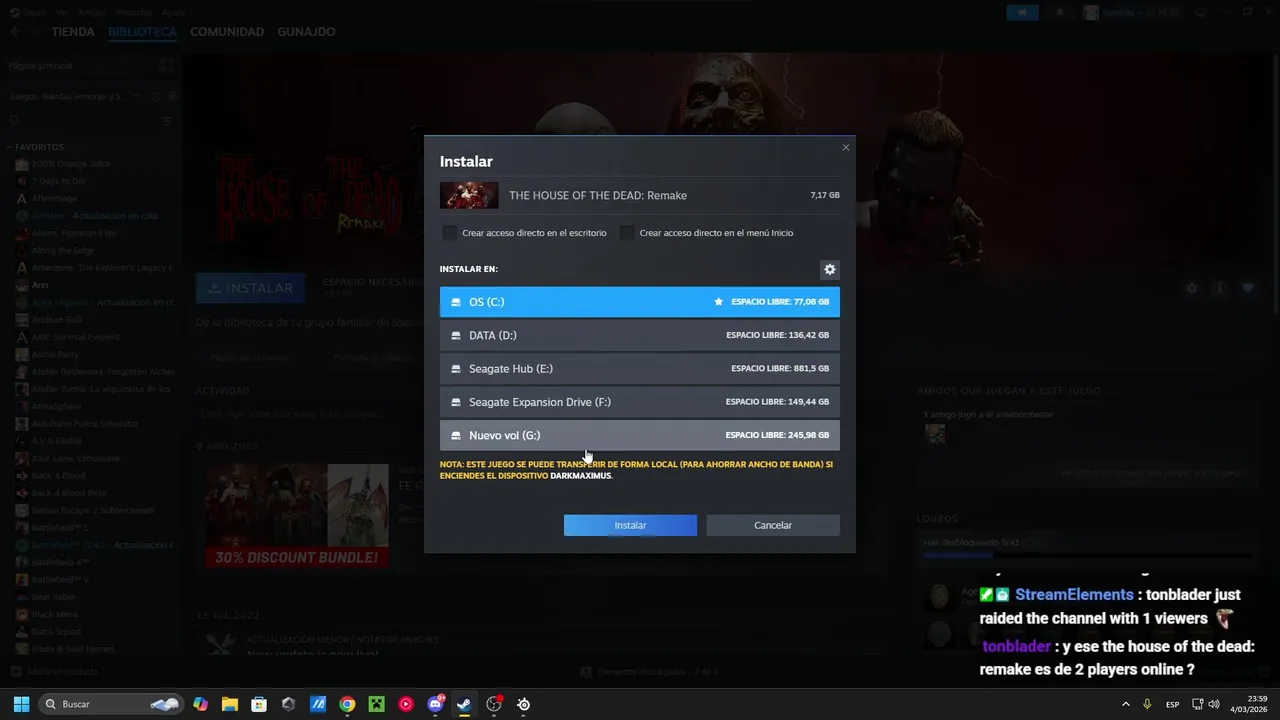Screen dimensions: 1280x720
Task: Open BIBLIOTECA tab
Action: 142,32
